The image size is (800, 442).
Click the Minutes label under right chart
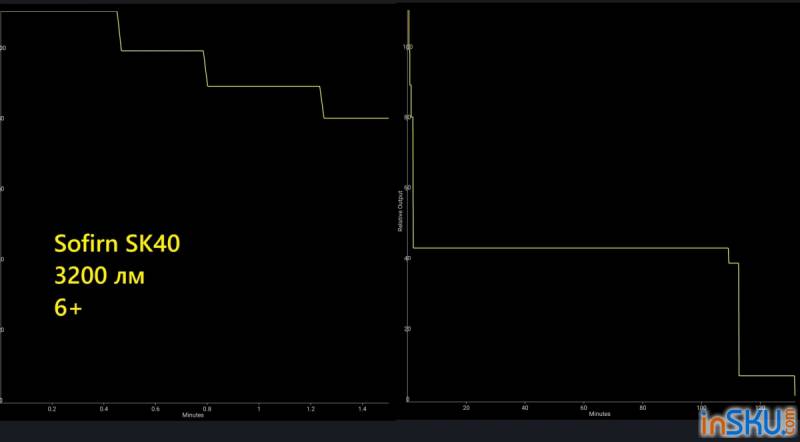pyautogui.click(x=599, y=414)
